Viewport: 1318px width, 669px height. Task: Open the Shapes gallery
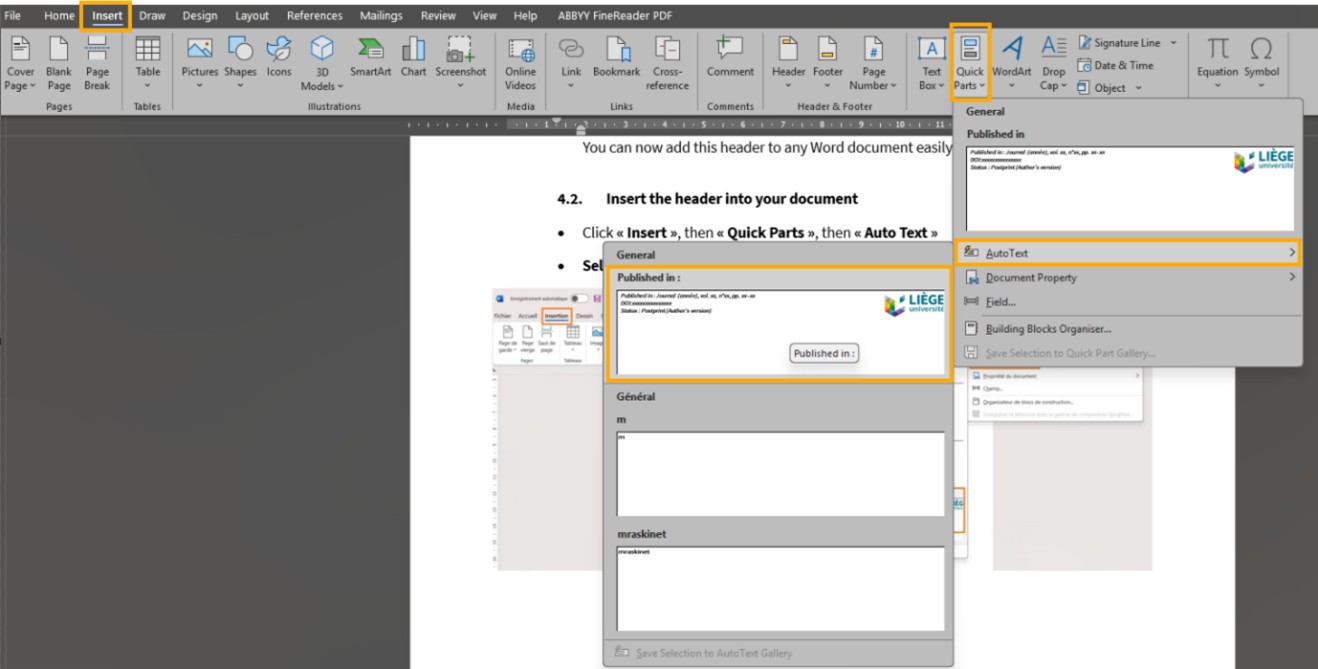240,64
